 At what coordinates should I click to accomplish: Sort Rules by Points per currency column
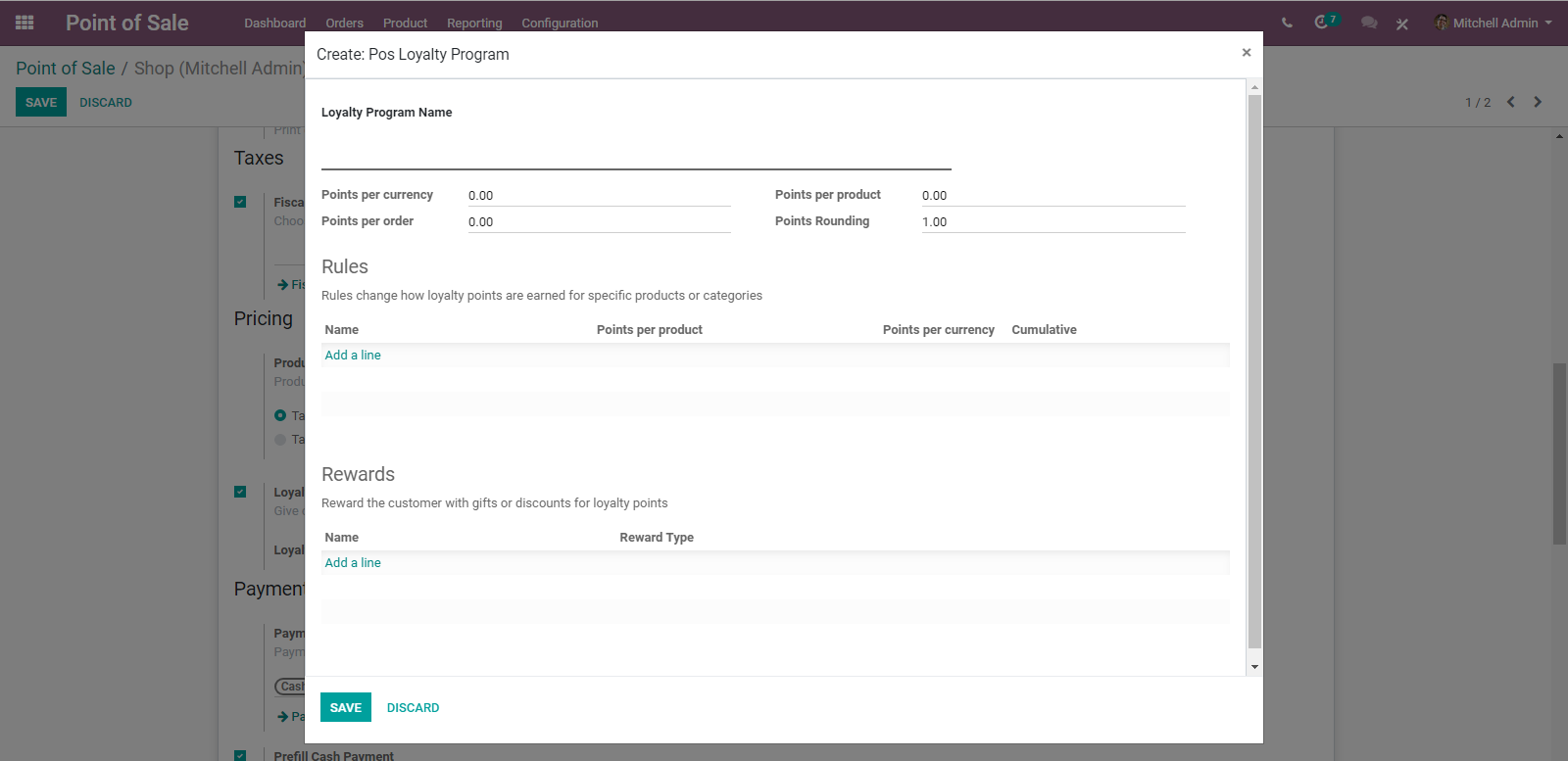938,330
